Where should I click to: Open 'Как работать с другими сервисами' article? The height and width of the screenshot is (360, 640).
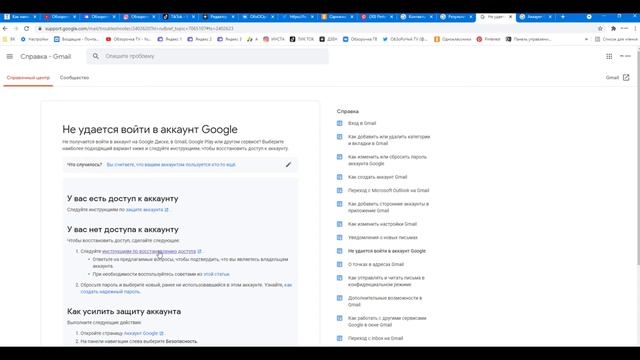pos(387,321)
